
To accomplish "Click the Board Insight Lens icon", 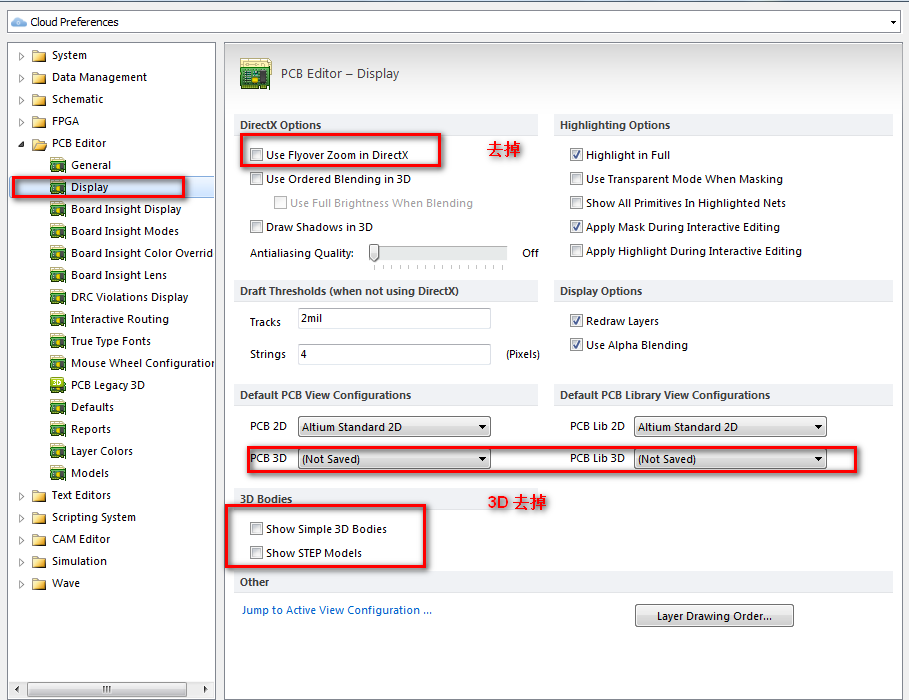I will tap(58, 275).
